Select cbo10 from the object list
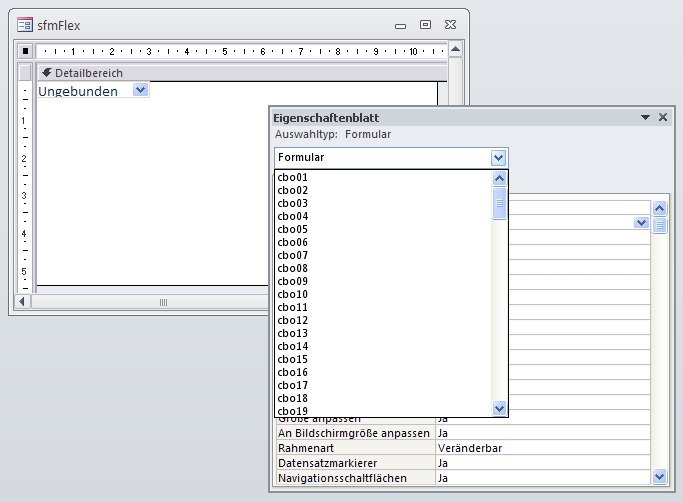The width and height of the screenshot is (683, 502). pos(293,294)
